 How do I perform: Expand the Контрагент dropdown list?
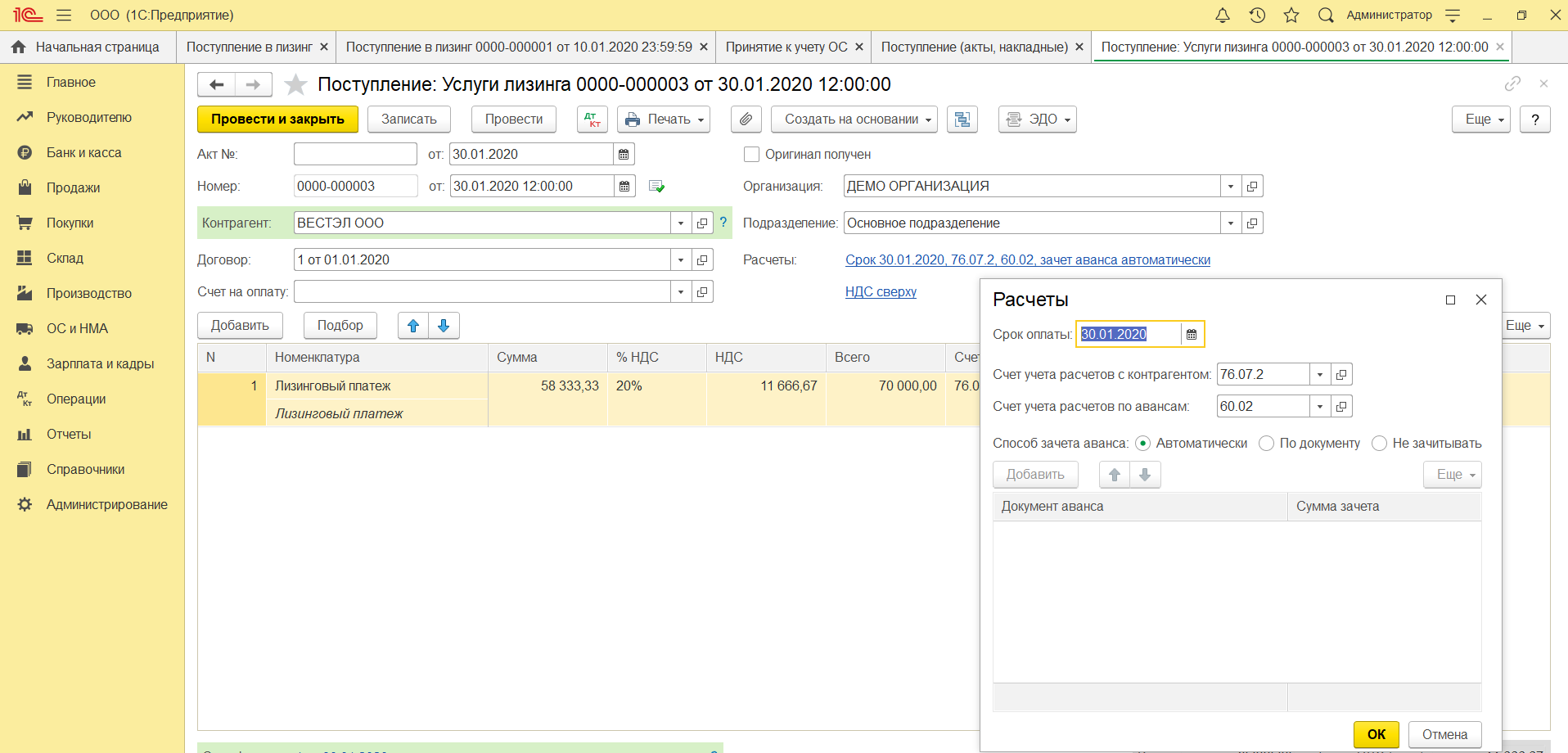(x=681, y=223)
